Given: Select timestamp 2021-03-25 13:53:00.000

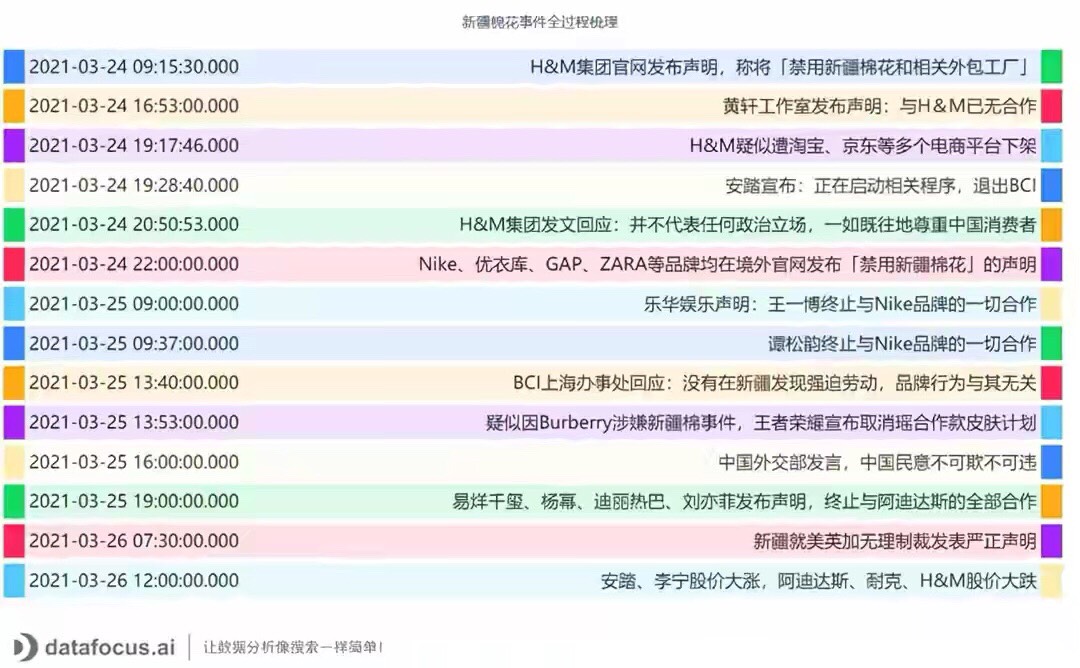Looking at the screenshot, I should [134, 422].
